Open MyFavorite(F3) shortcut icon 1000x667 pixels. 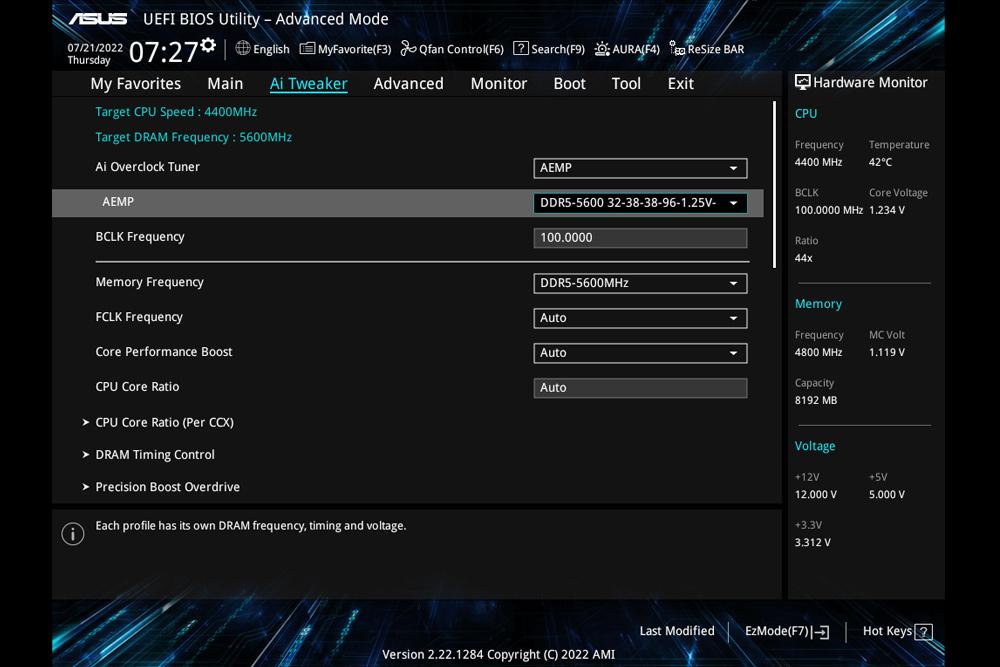click(x=307, y=48)
